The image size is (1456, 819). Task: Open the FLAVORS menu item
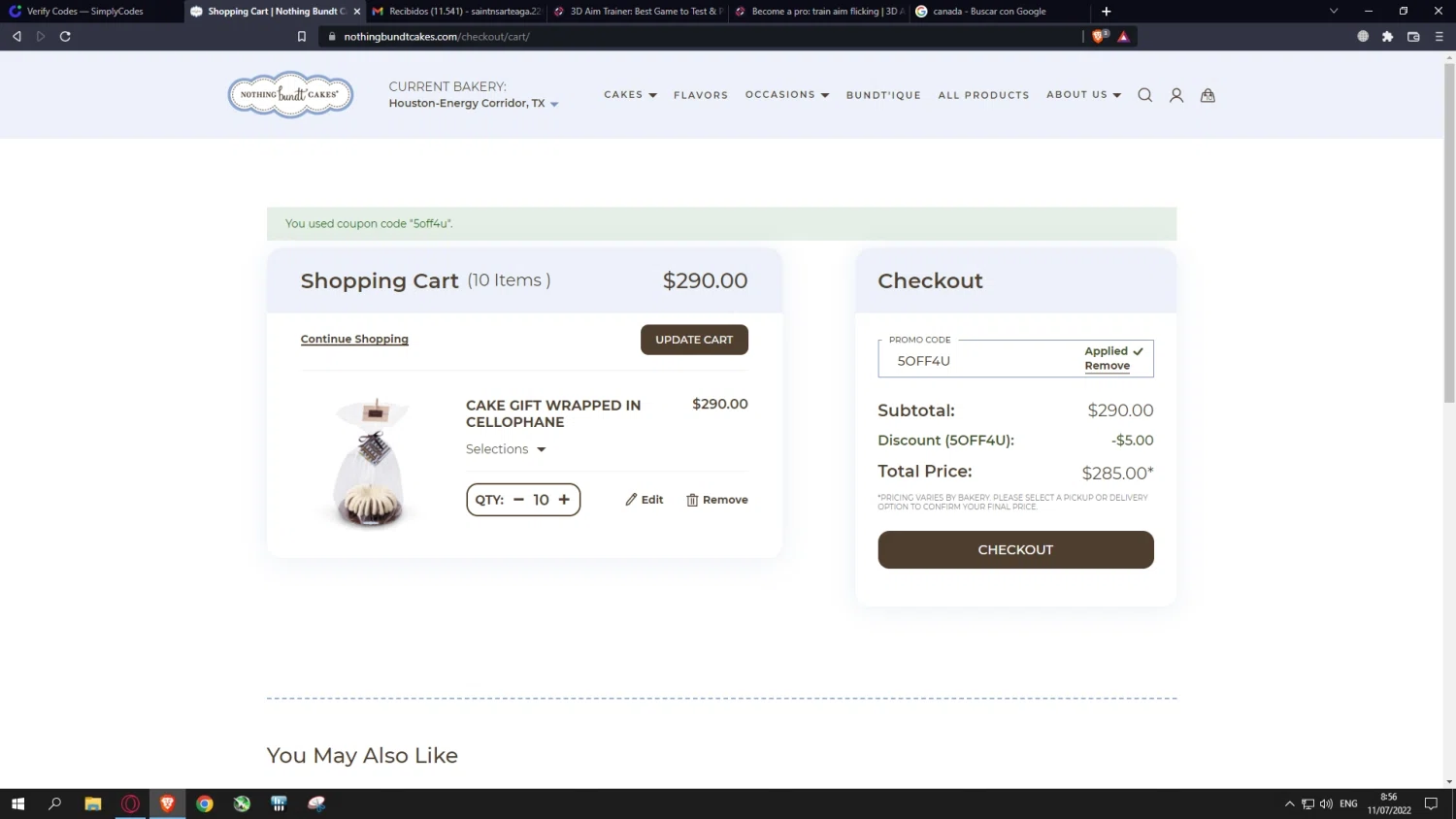pyautogui.click(x=701, y=95)
